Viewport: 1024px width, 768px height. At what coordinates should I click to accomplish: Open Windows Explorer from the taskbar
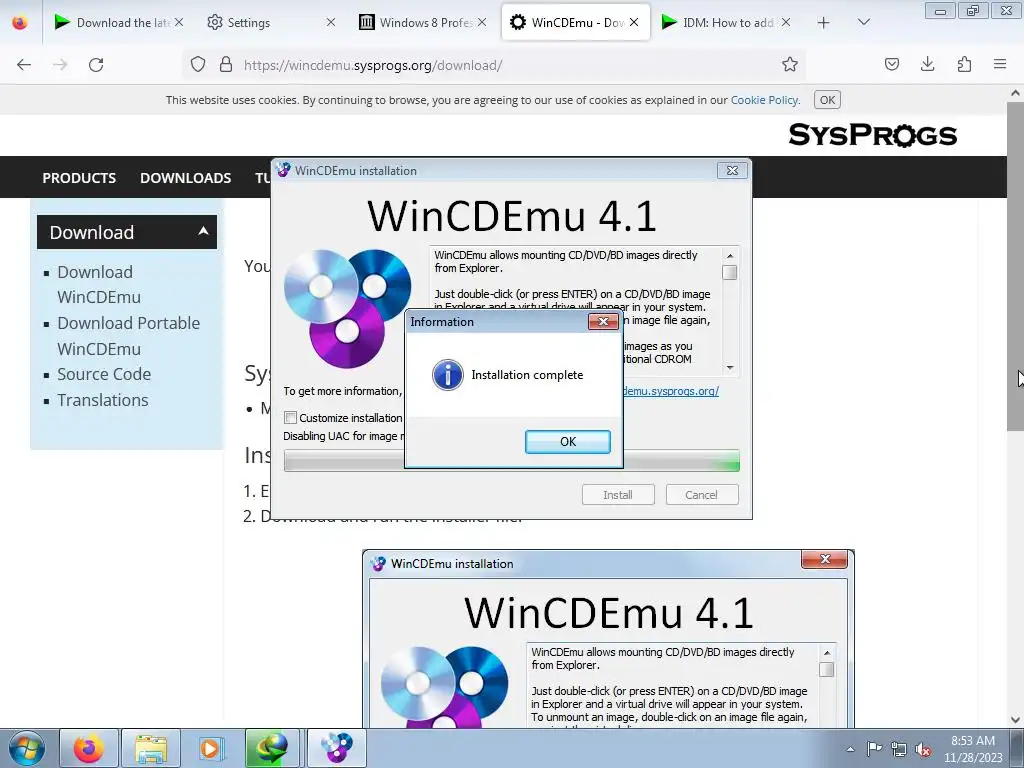pyautogui.click(x=151, y=748)
